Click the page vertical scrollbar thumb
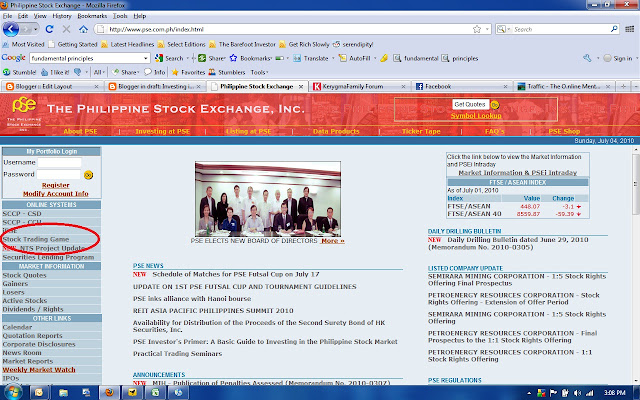The image size is (640, 400). point(636,184)
